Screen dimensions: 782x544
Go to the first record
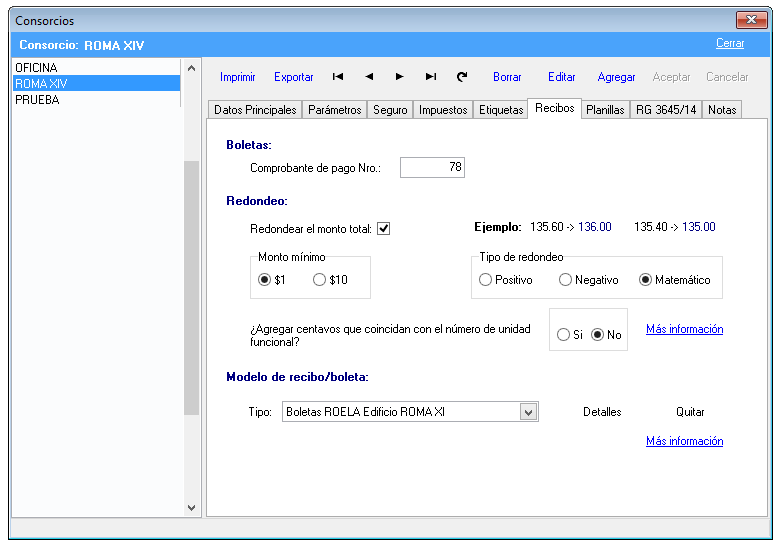pos(338,77)
